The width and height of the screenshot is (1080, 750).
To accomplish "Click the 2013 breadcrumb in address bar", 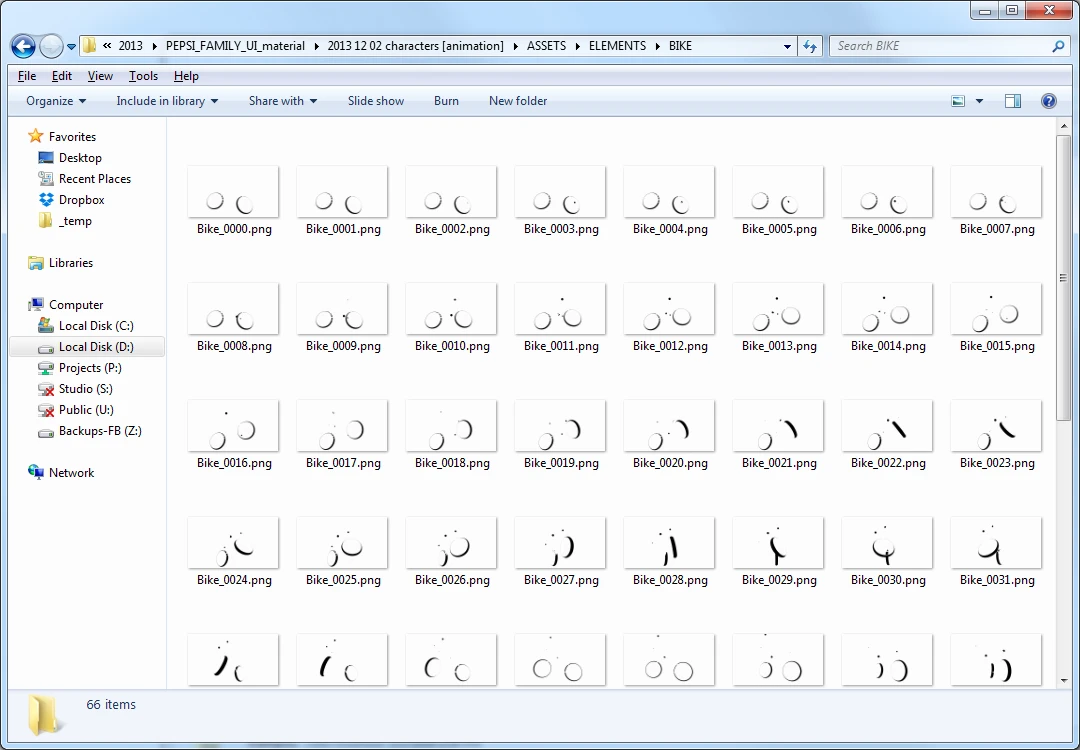I will 130,46.
